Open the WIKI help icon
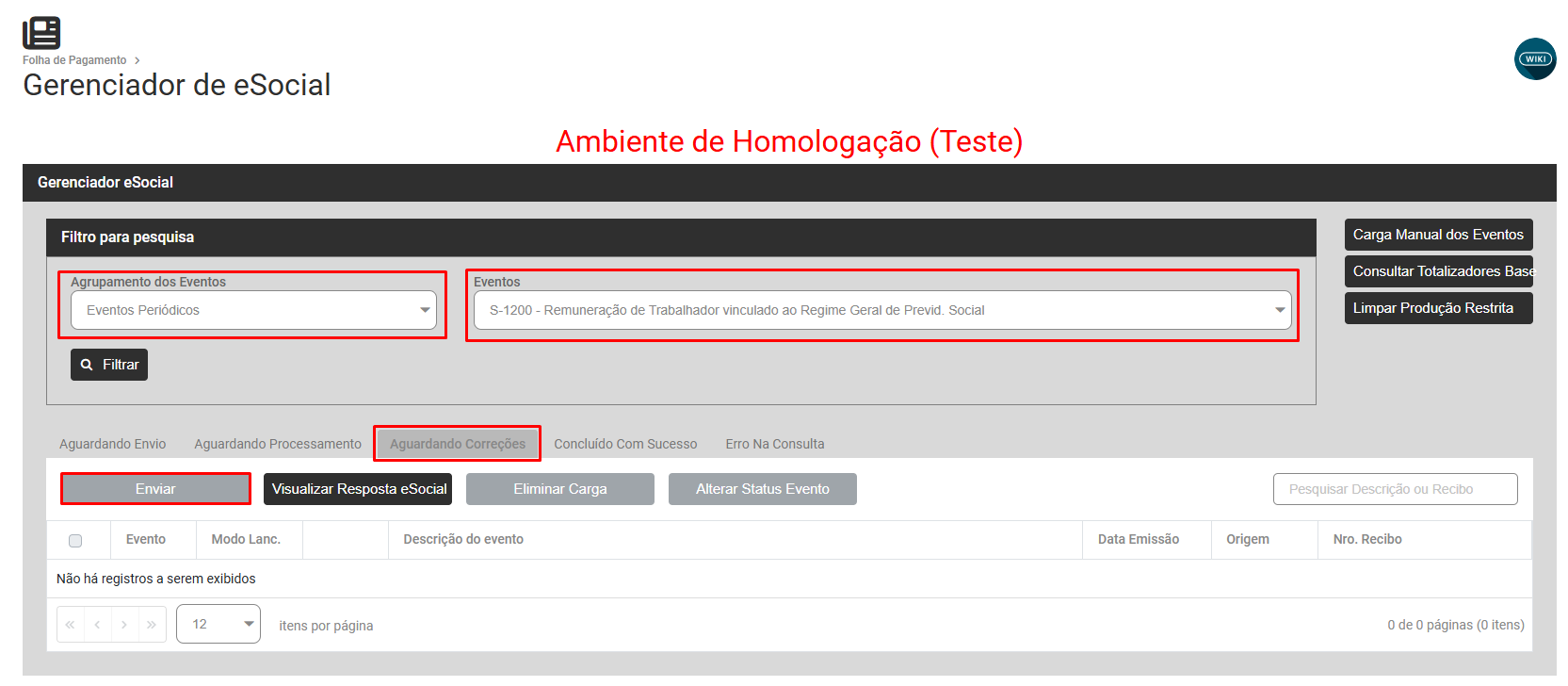 1535,58
